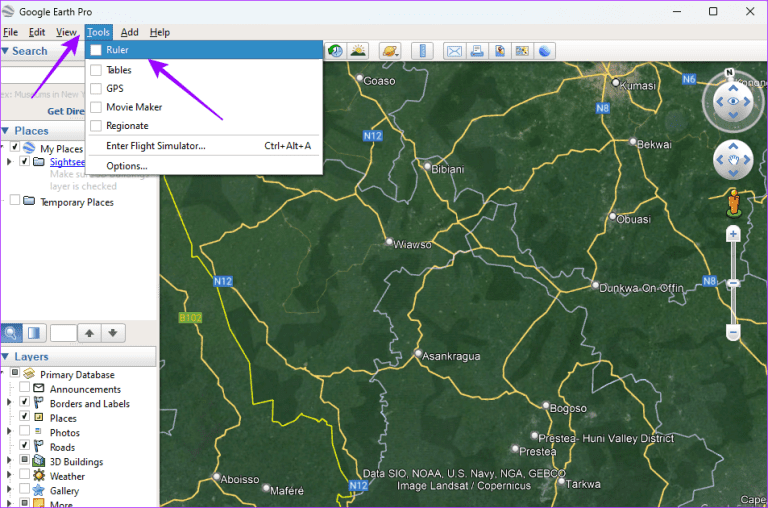This screenshot has width=768, height=508.
Task: Click the email envelope toolbar icon
Action: coord(455,51)
